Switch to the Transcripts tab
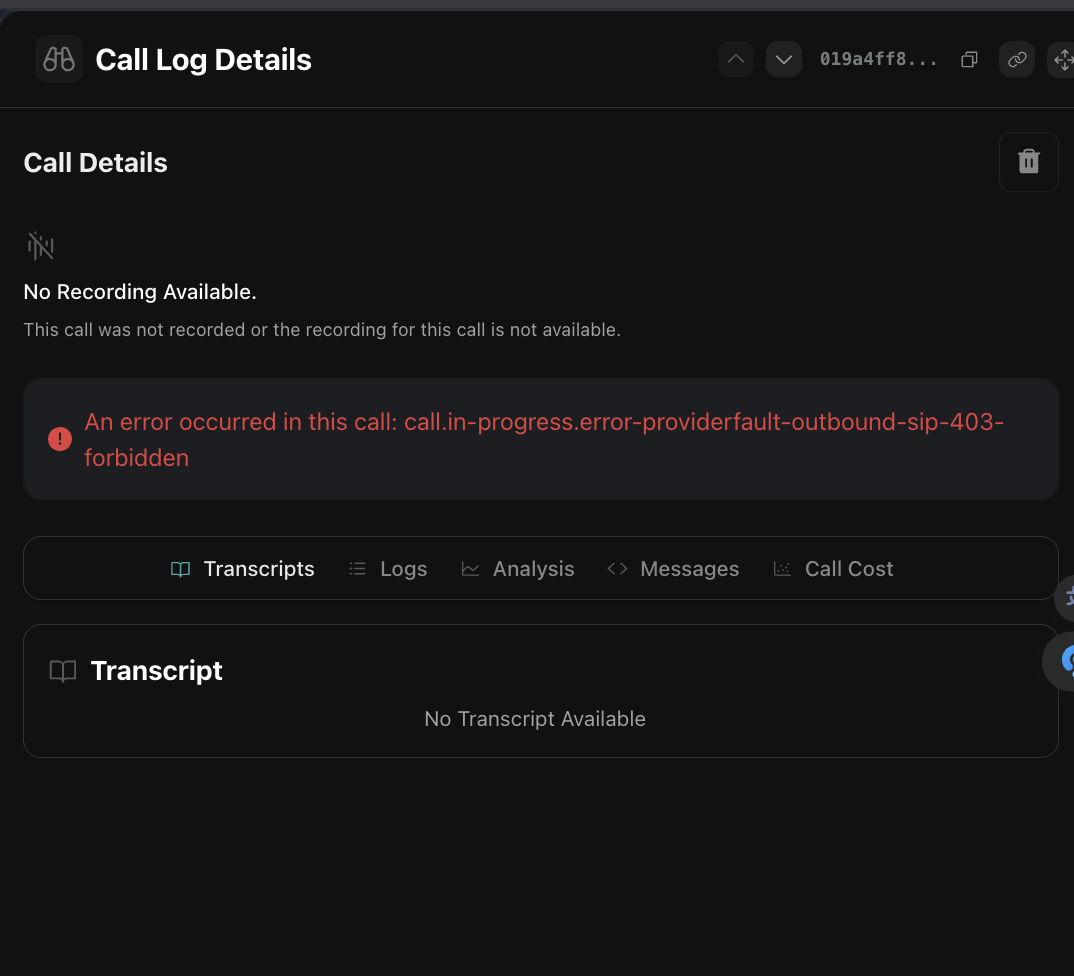1074x976 pixels. click(x=243, y=569)
